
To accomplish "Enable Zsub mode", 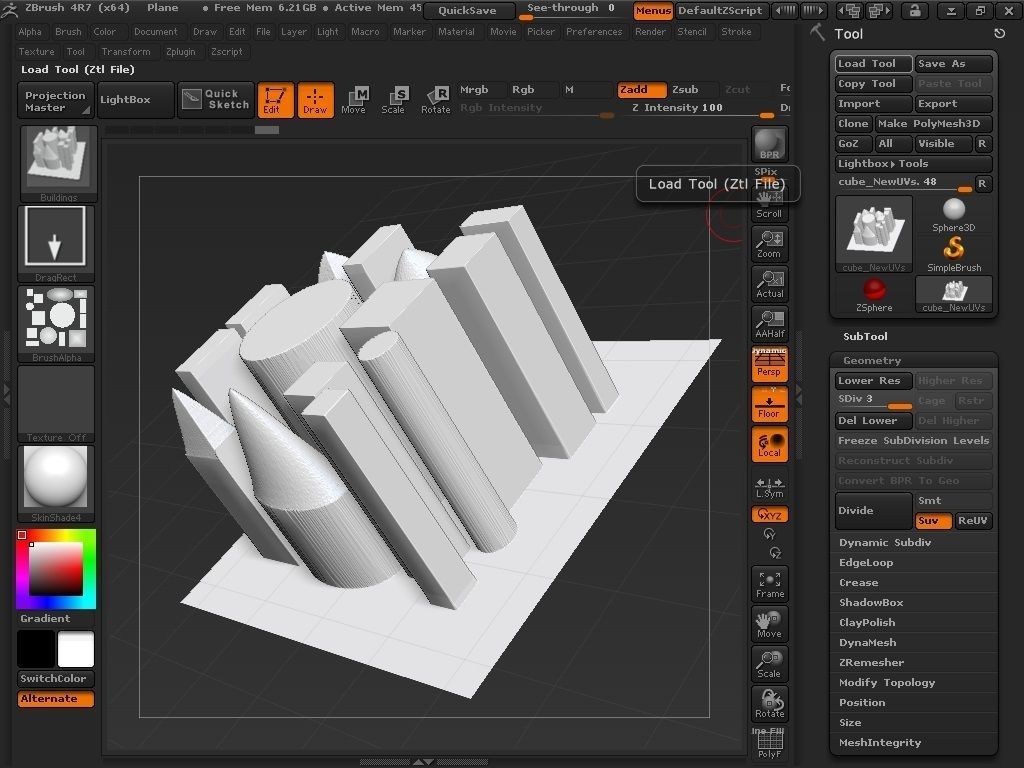I will click(x=694, y=89).
